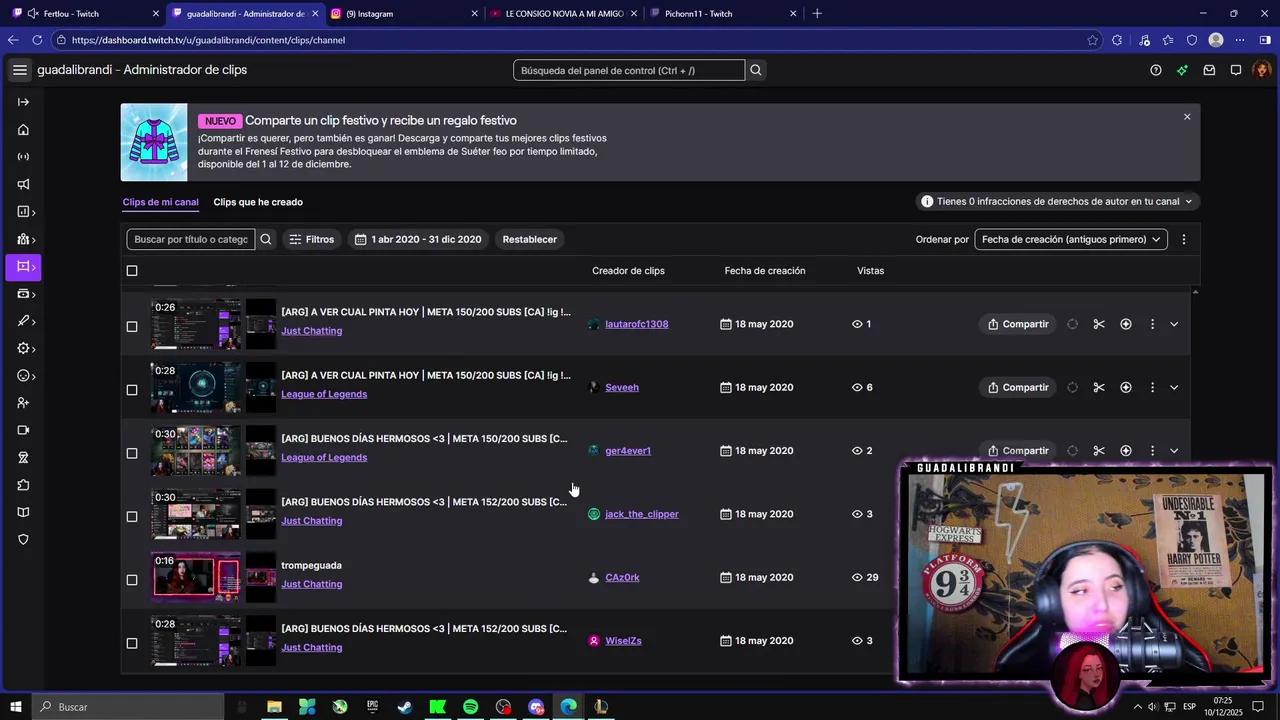
Task: Expand details chevron for lautarofc1308's clip
Action: (x=1174, y=324)
